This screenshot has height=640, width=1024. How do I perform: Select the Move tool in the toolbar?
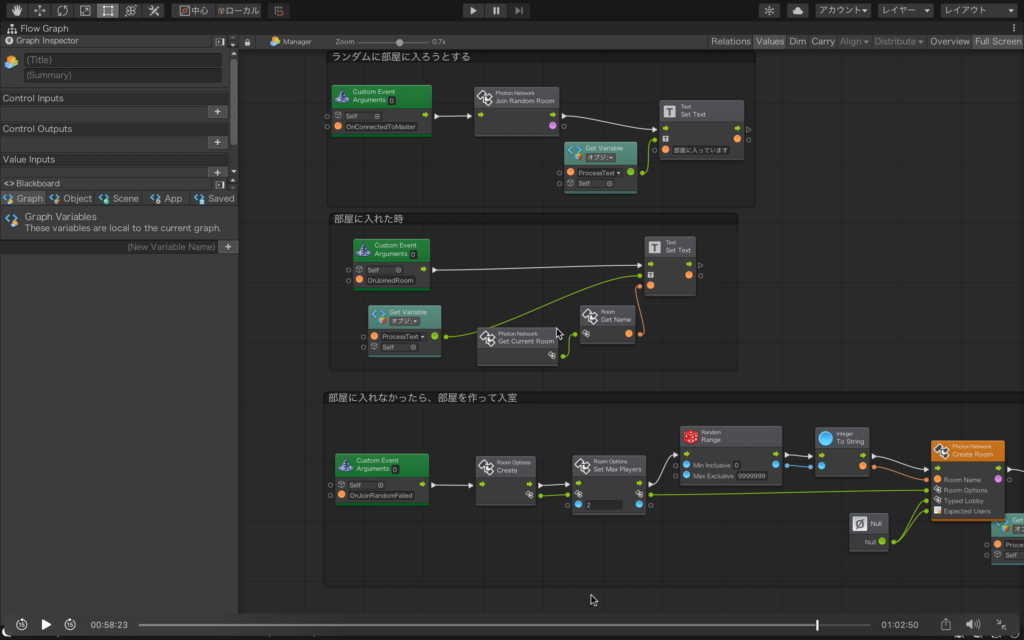[40, 10]
